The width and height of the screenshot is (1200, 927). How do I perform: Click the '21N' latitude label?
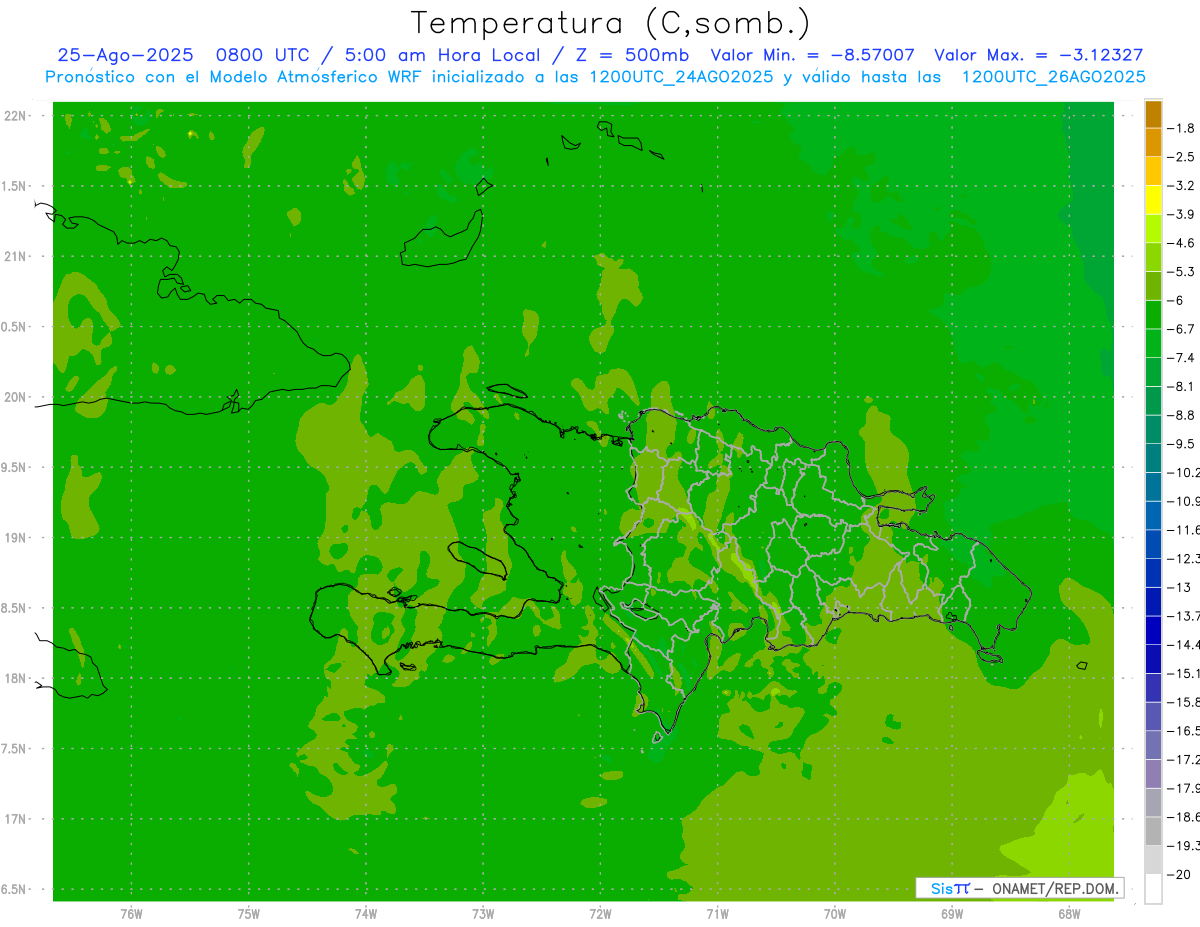[14, 256]
